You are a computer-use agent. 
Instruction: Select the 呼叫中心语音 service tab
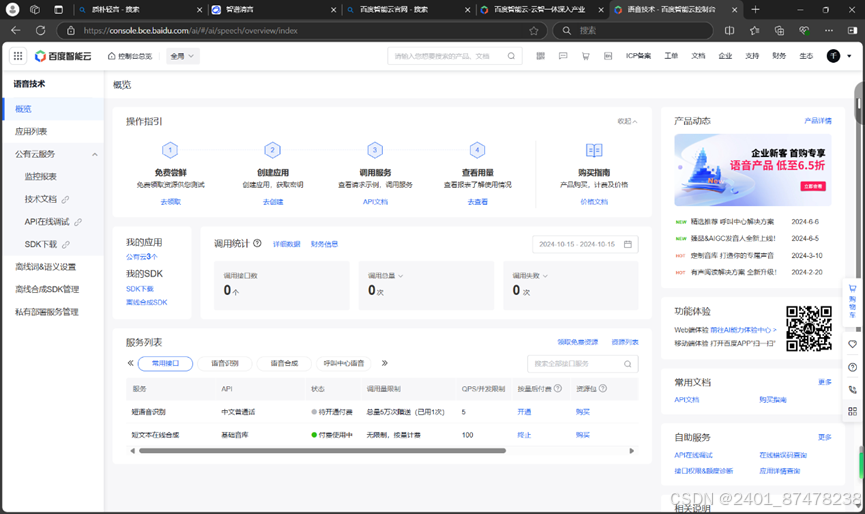(344, 363)
